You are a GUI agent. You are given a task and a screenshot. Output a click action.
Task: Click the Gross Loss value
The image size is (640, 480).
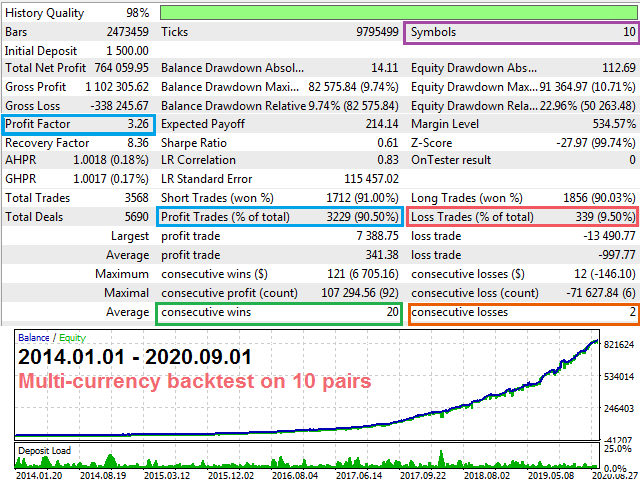click(x=116, y=105)
